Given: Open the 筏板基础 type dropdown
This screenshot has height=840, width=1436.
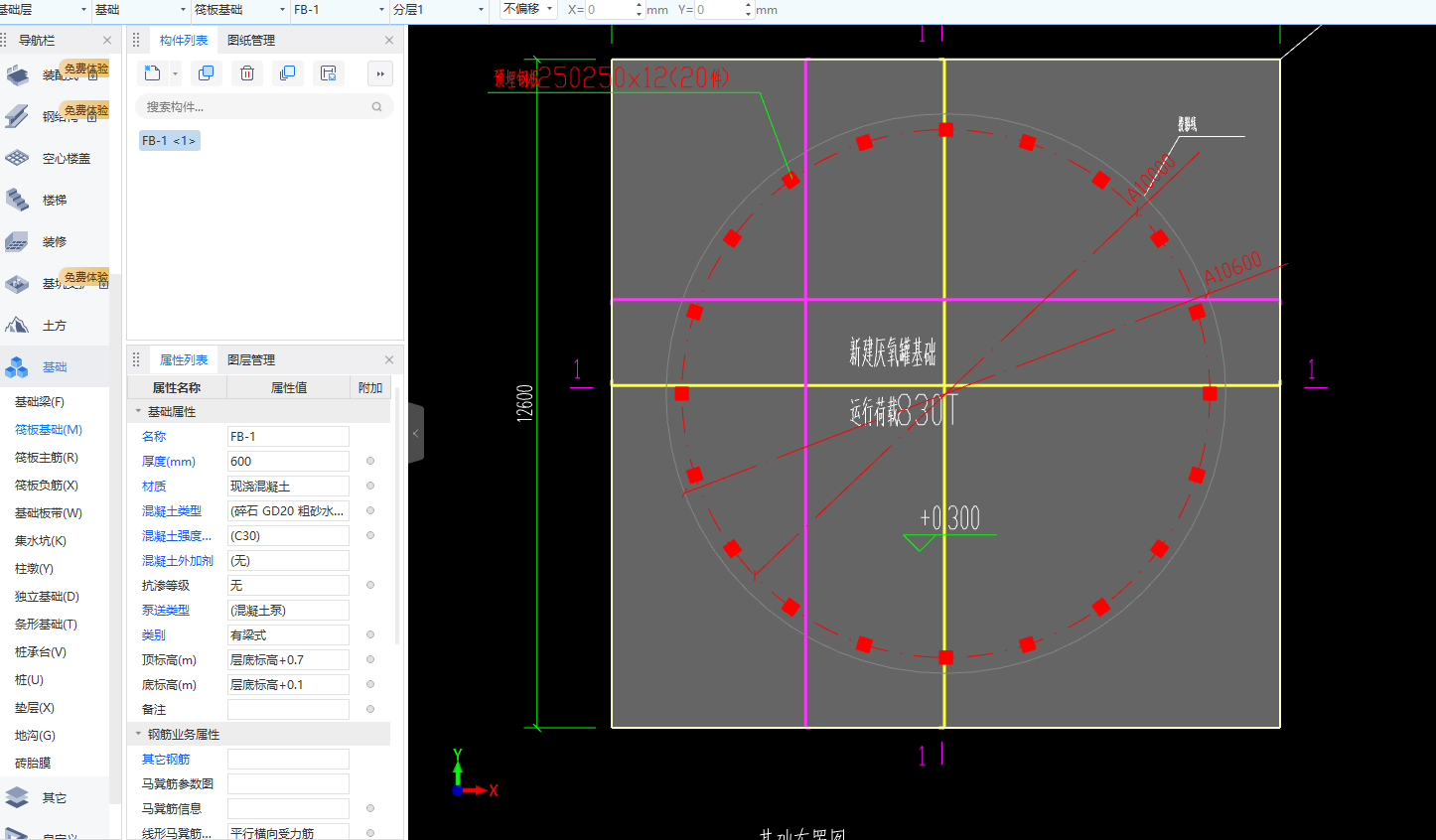Looking at the screenshot, I should [x=283, y=10].
